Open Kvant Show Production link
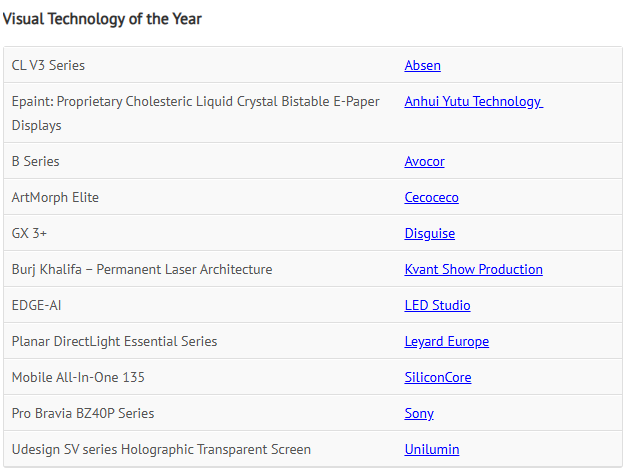This screenshot has width=627, height=473. point(473,269)
